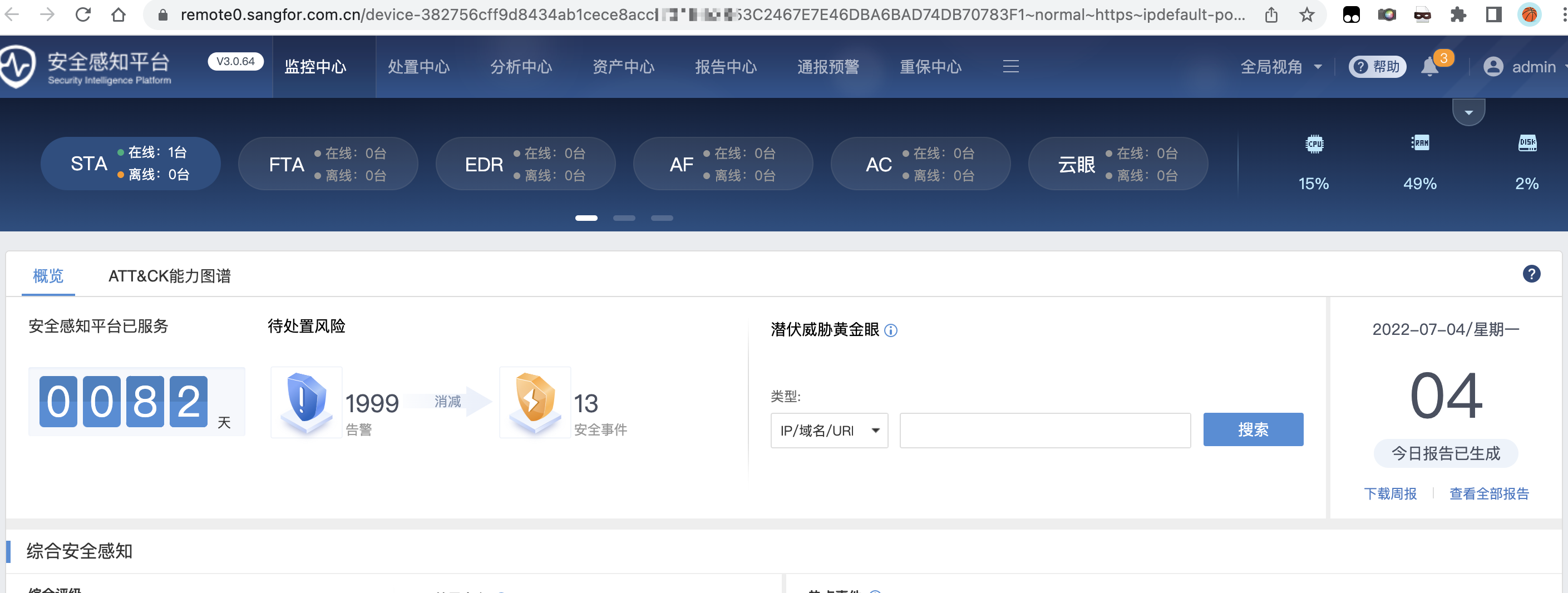This screenshot has width=1568, height=593.
Task: Select the third carousel page indicator
Action: (x=662, y=218)
